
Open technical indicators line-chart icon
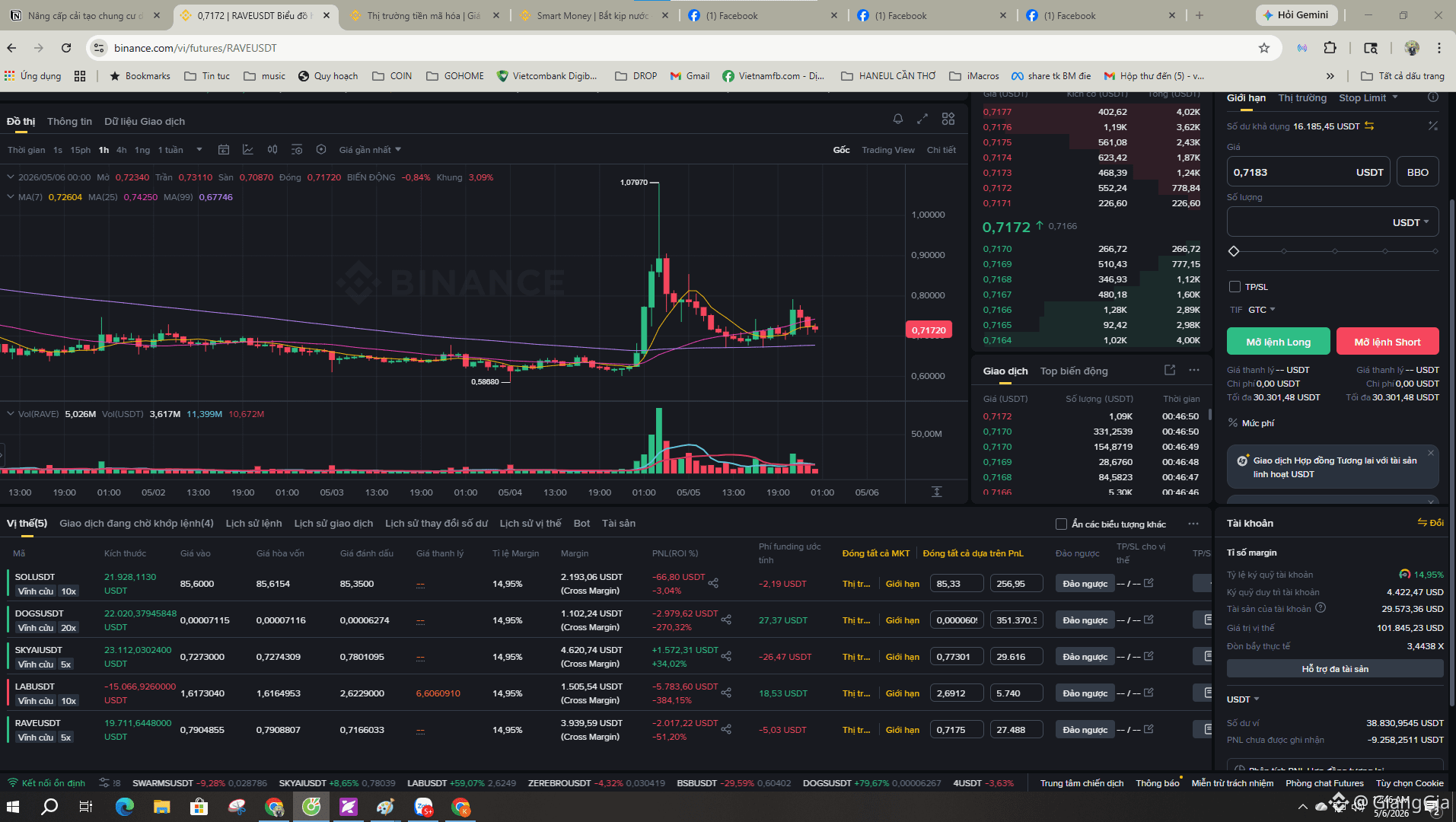tap(248, 150)
